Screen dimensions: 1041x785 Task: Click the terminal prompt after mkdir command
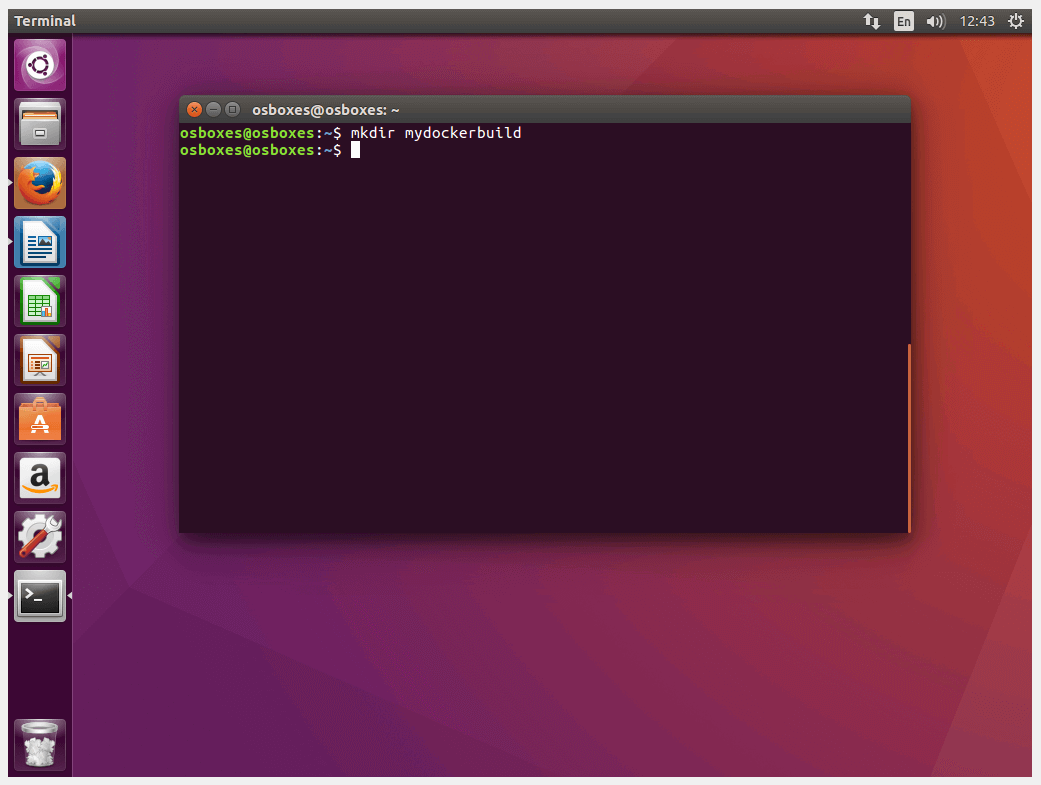355,149
